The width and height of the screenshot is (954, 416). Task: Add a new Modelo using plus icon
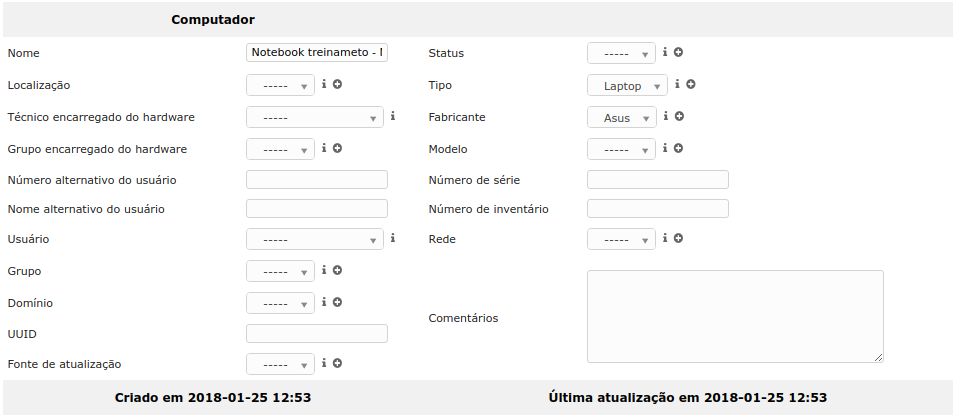pyautogui.click(x=678, y=149)
